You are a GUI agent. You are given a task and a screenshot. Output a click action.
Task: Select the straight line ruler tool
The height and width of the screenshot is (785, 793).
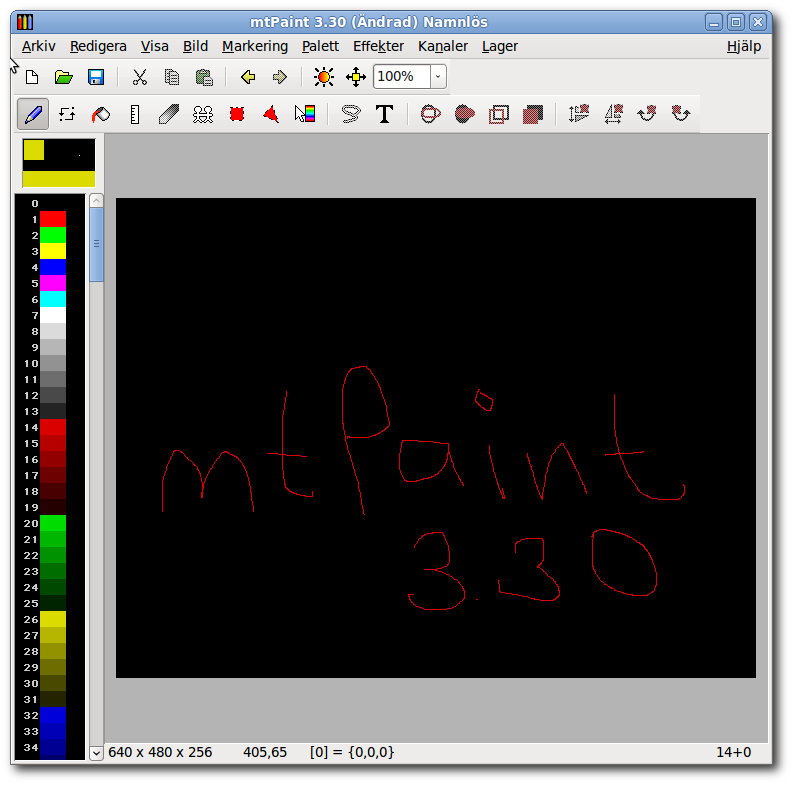tap(135, 114)
